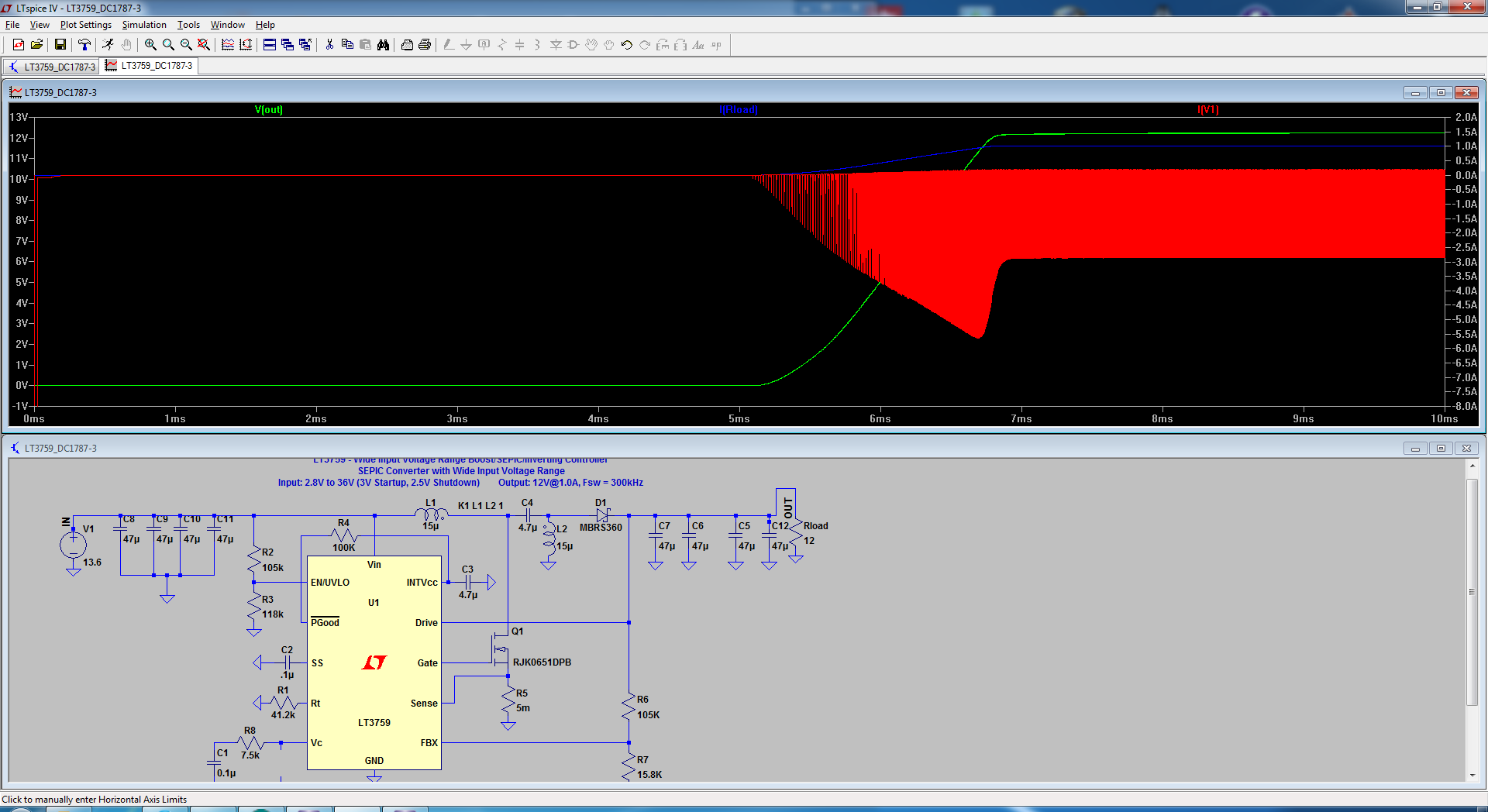Maximize the waveform plot window

point(1441,93)
